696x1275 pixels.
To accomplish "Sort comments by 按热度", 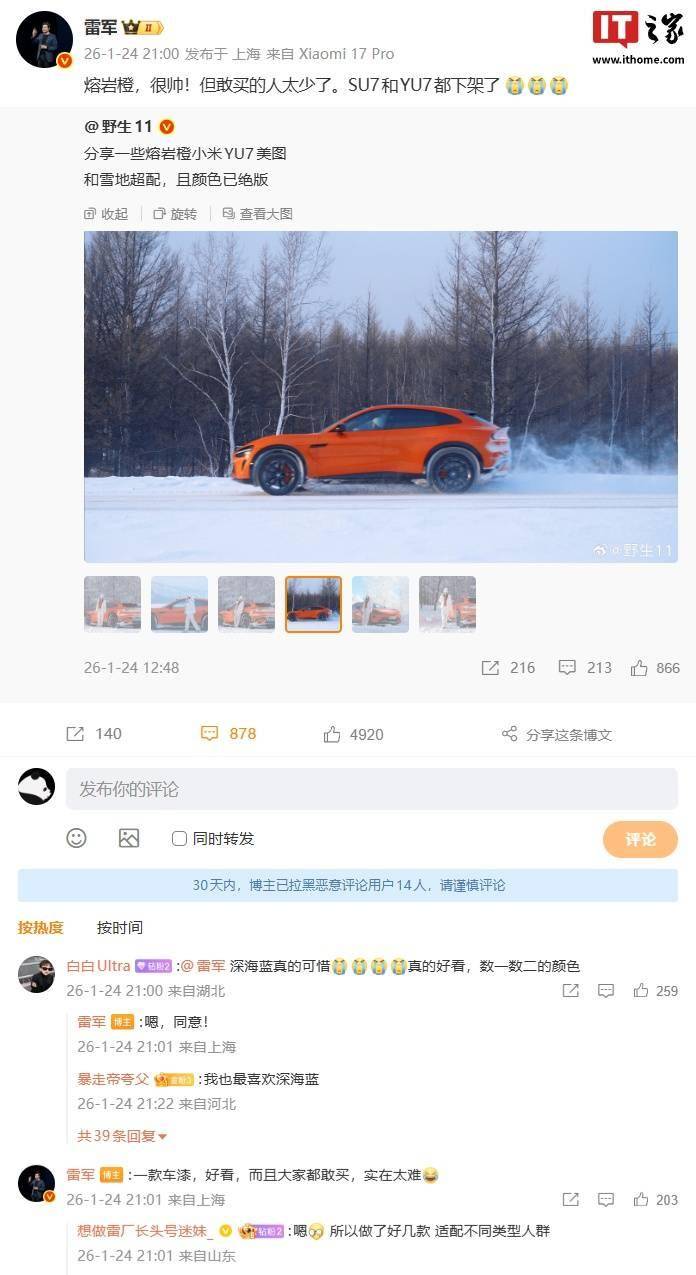I will (40, 927).
